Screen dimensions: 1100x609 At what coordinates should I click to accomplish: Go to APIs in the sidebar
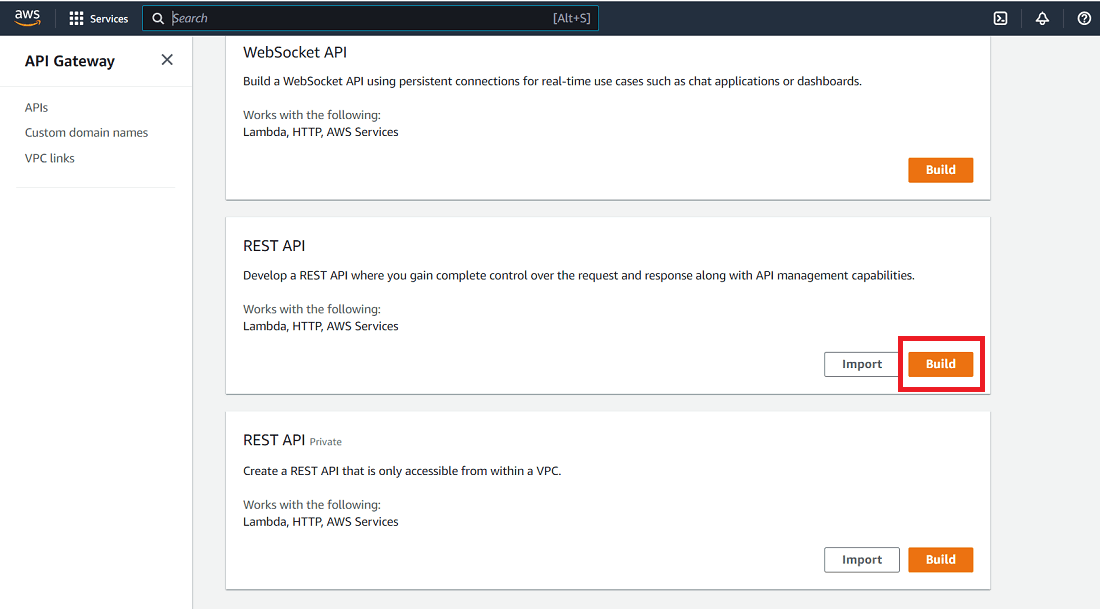click(x=36, y=107)
